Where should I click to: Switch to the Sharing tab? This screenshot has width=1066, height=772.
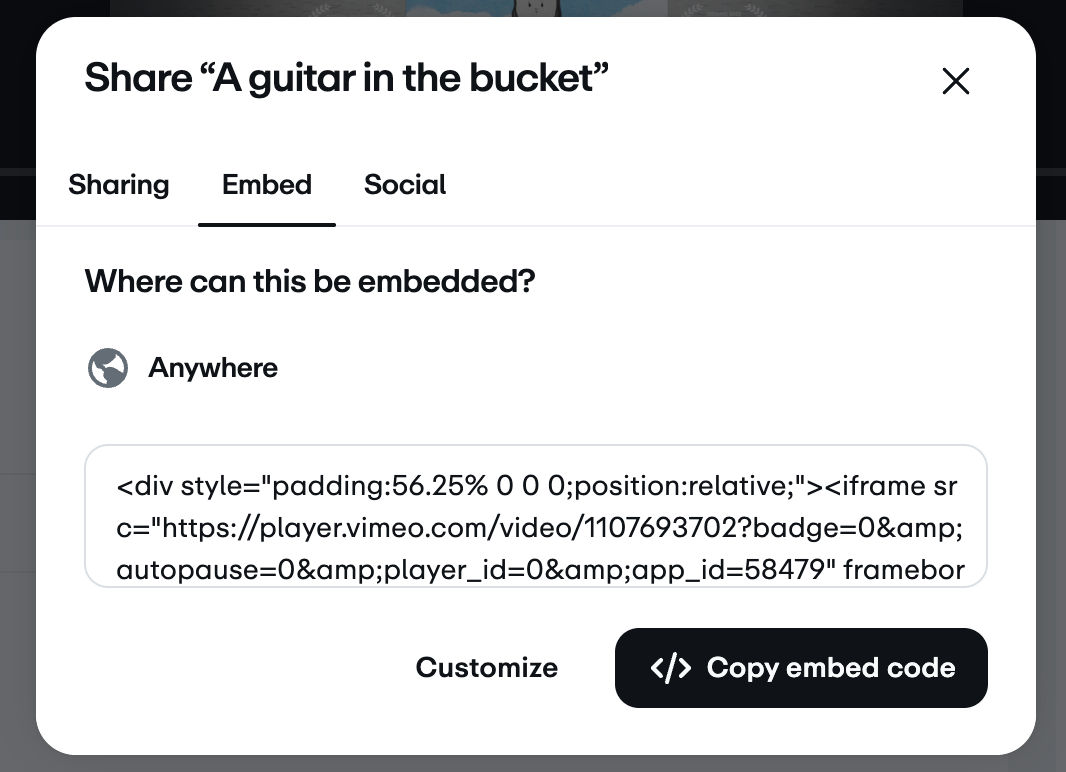click(119, 185)
